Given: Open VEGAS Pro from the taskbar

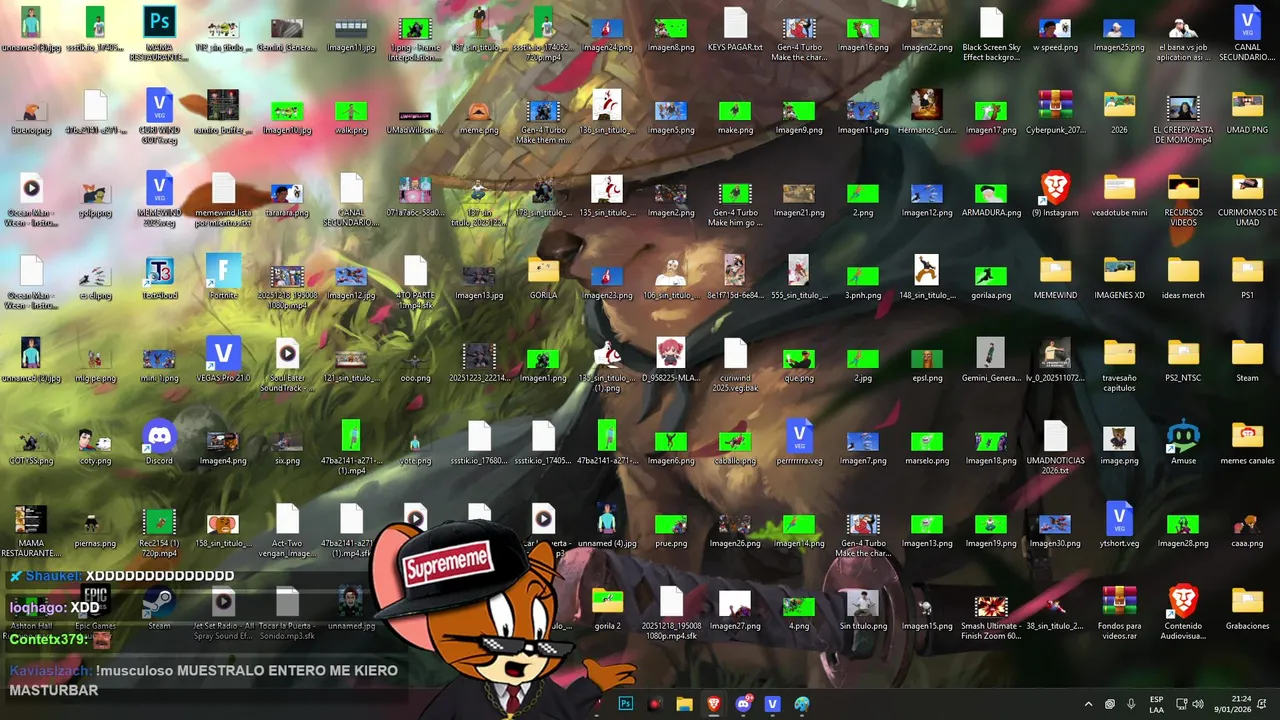Looking at the screenshot, I should pos(772,704).
